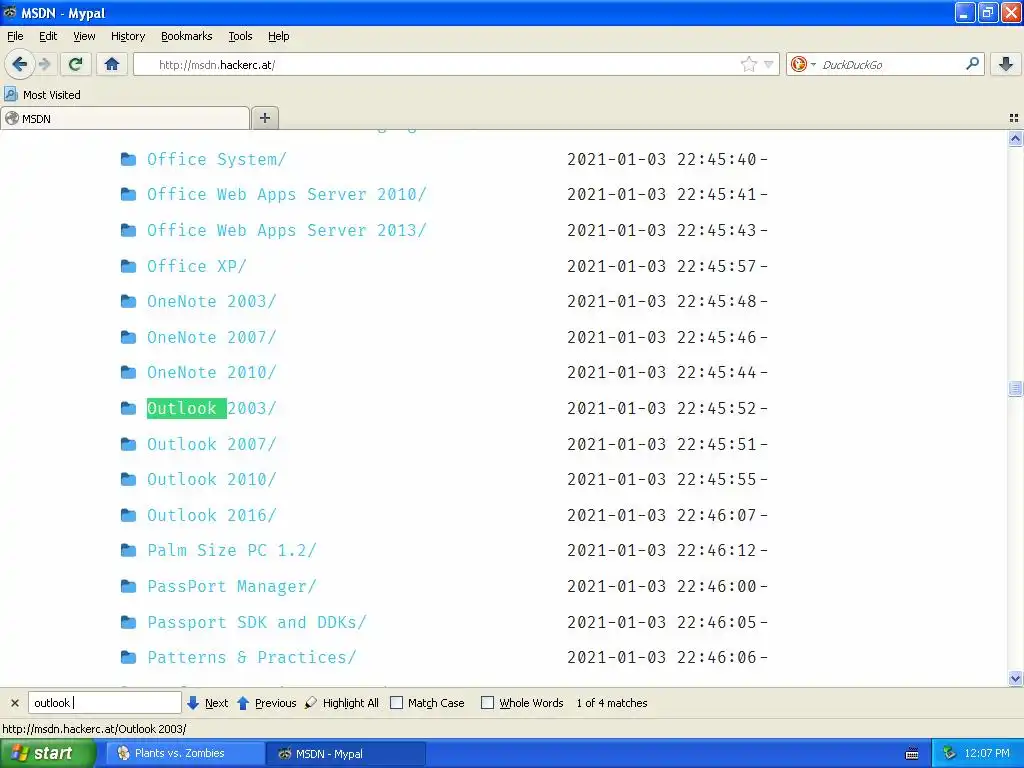The height and width of the screenshot is (768, 1024).
Task: Open the View menu
Action: [x=84, y=36]
